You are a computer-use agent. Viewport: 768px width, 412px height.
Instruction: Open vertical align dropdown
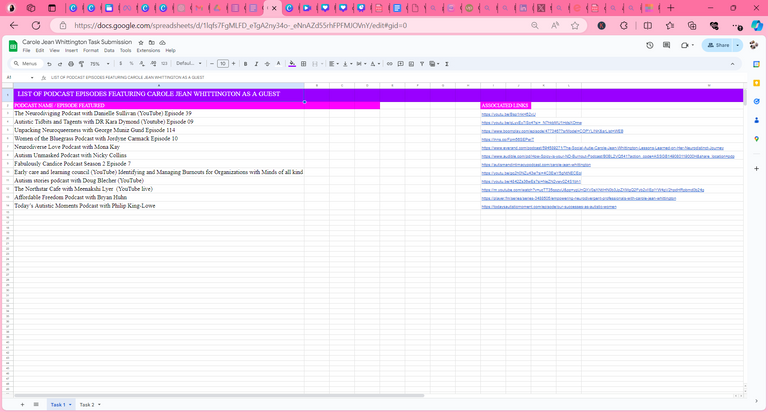[x=347, y=64]
